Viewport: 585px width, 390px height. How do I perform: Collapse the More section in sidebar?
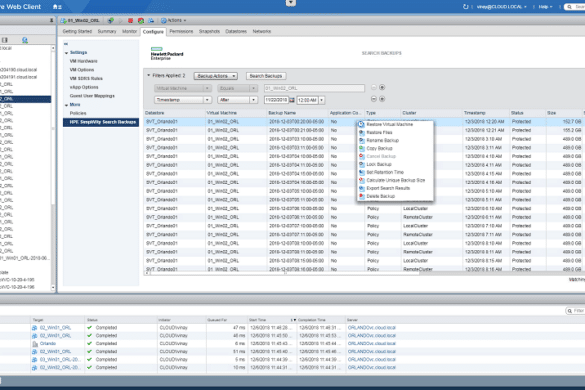66,105
